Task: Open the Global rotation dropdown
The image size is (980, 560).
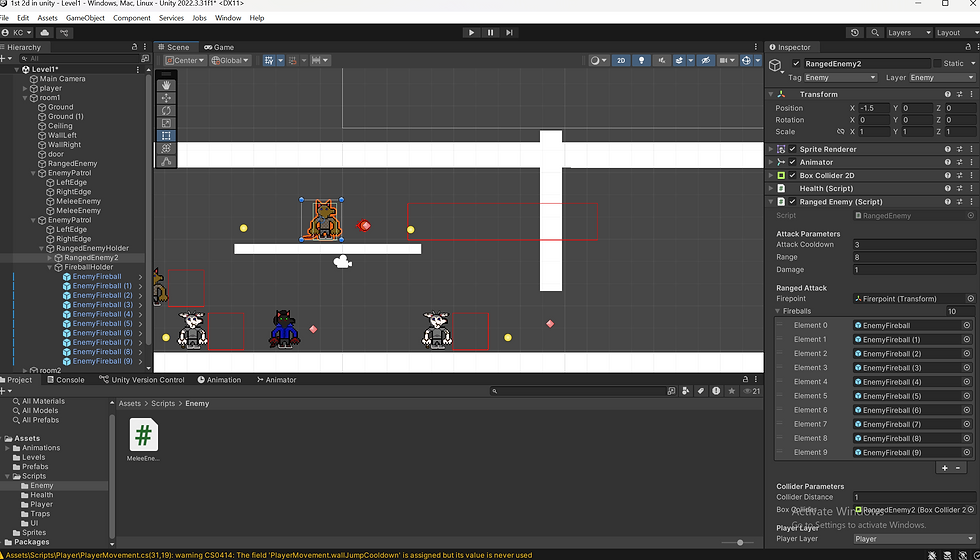Action: pos(230,61)
